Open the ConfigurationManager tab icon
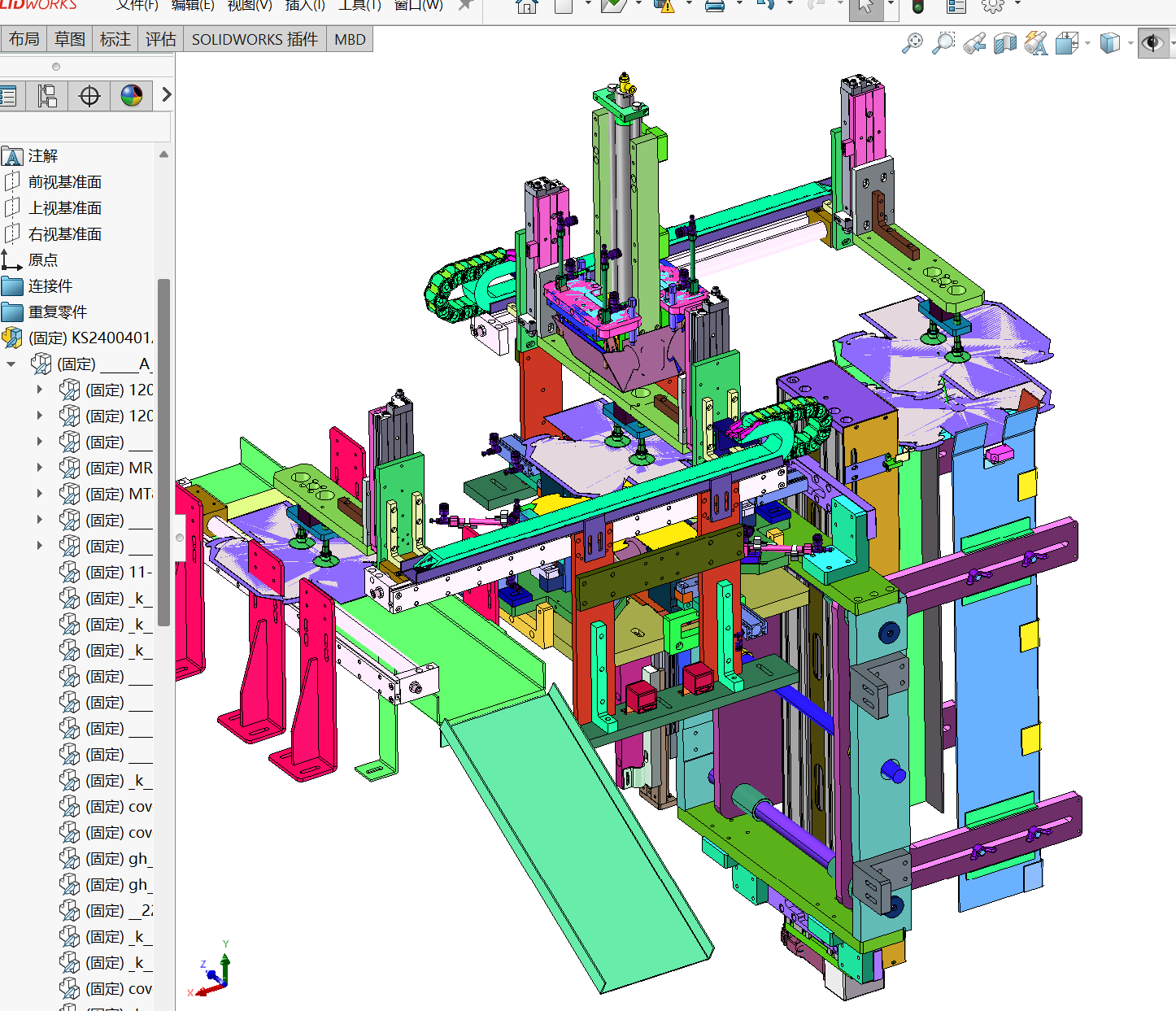This screenshot has height=1011, width=1176. pos(47,96)
